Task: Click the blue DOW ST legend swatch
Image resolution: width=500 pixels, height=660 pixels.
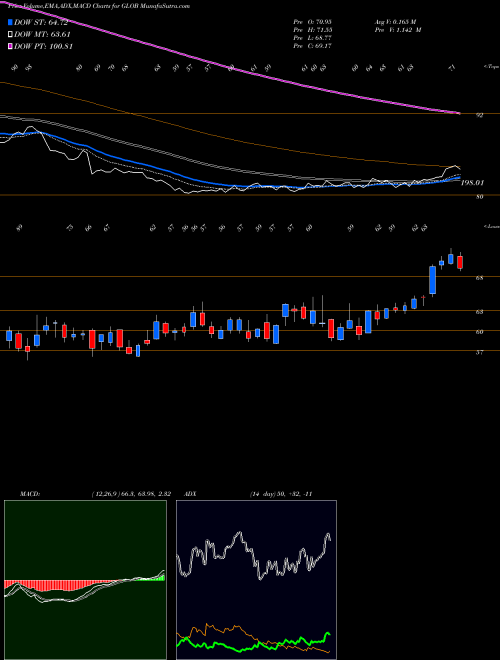Action: click(x=10, y=22)
